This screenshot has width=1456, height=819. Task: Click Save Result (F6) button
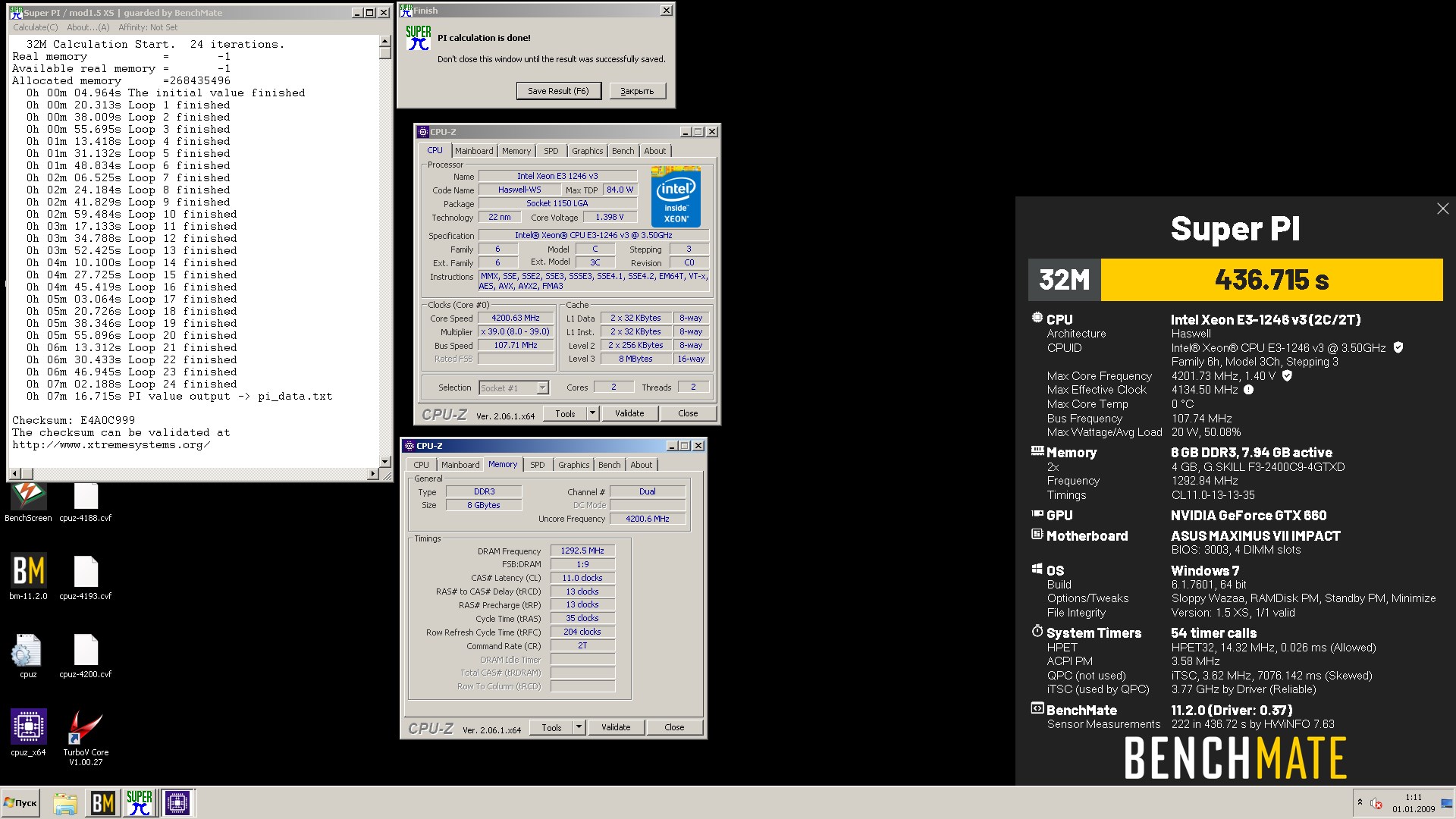point(558,91)
